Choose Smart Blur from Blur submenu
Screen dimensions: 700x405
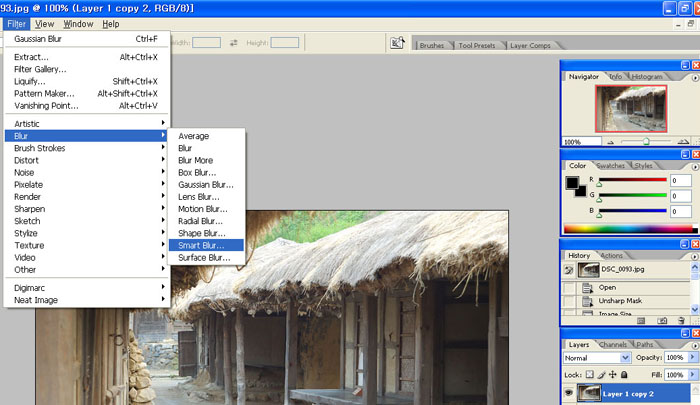206,245
